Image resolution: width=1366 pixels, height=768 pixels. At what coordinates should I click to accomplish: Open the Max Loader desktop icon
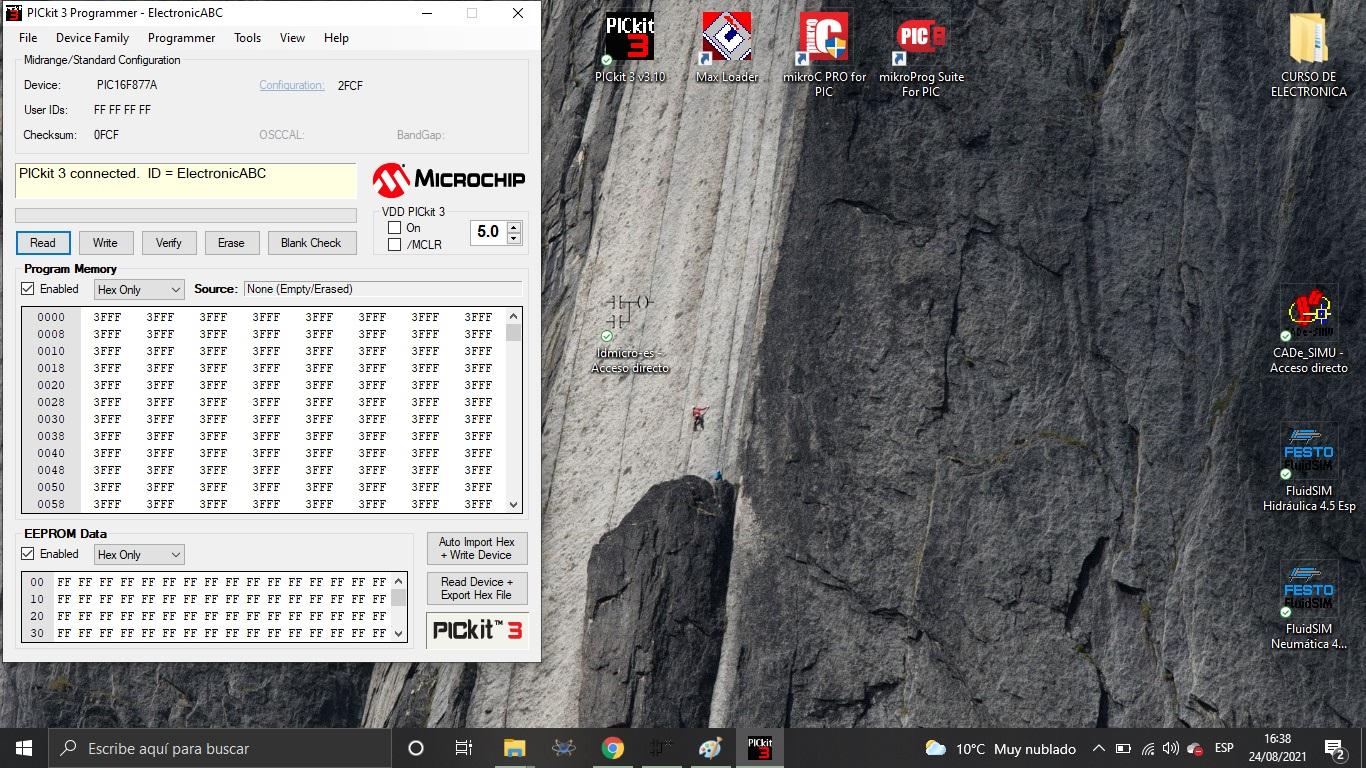(x=727, y=47)
